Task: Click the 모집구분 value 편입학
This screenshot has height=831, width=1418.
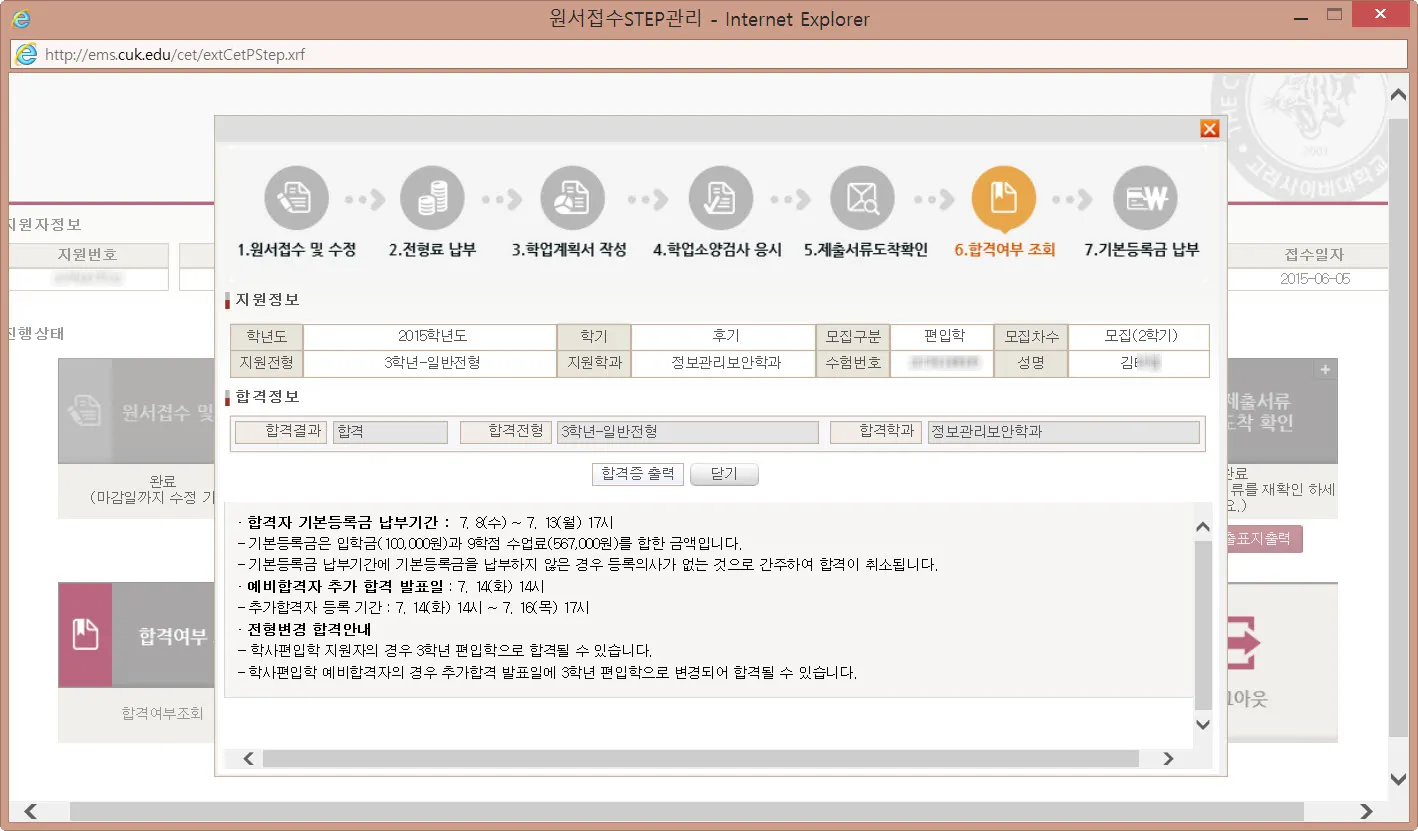Action: click(x=942, y=337)
